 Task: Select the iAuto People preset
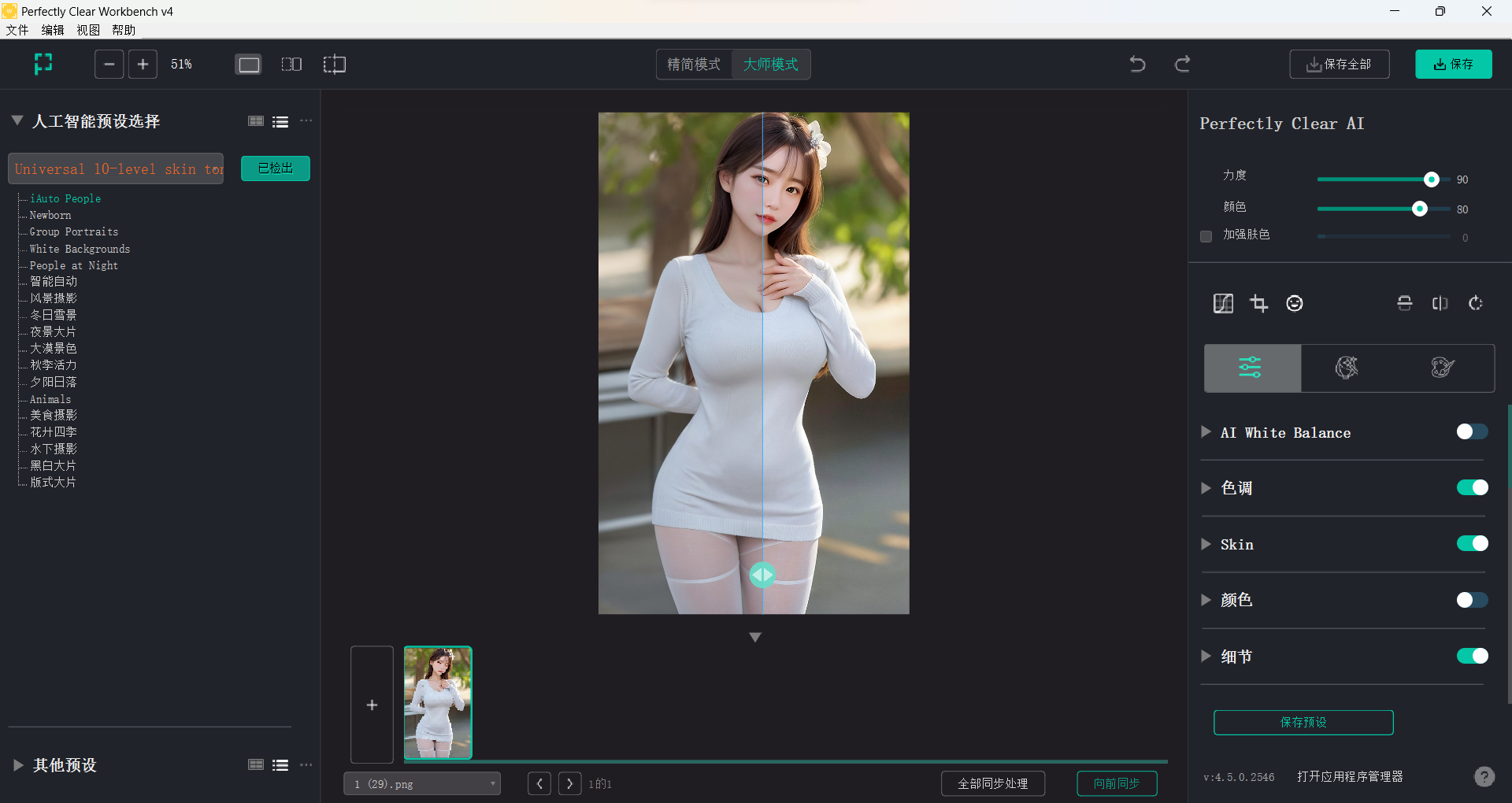click(x=65, y=198)
